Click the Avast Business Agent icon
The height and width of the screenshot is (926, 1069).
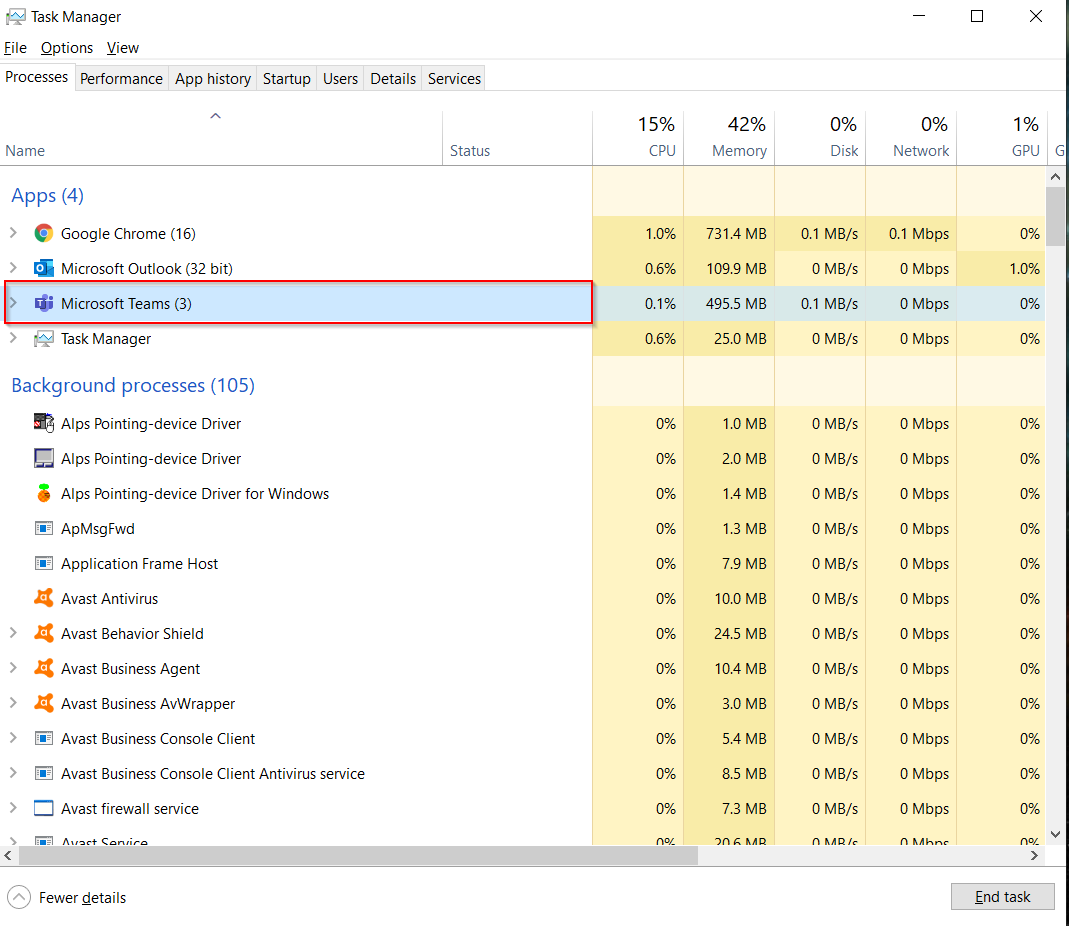44,668
